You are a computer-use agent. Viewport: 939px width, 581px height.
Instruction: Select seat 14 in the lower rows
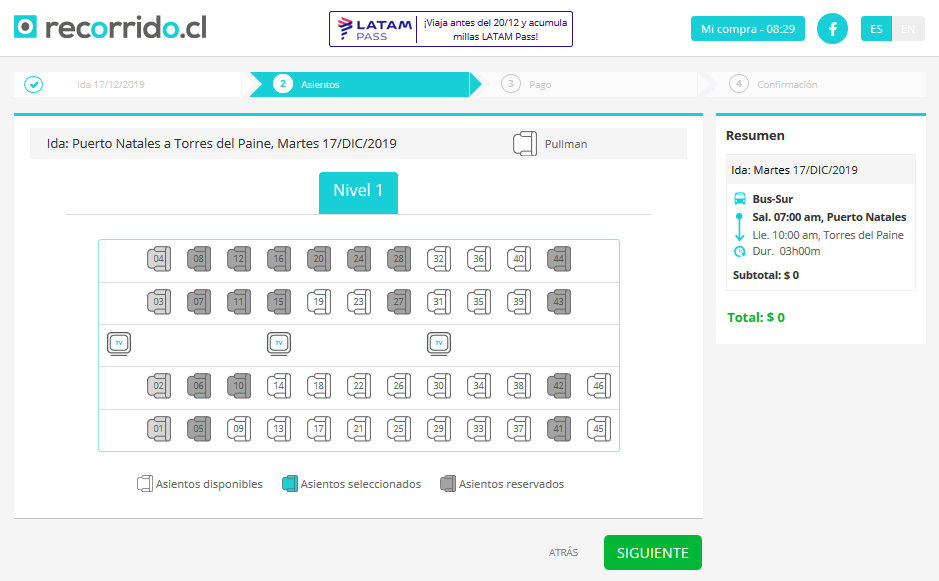pyautogui.click(x=279, y=386)
